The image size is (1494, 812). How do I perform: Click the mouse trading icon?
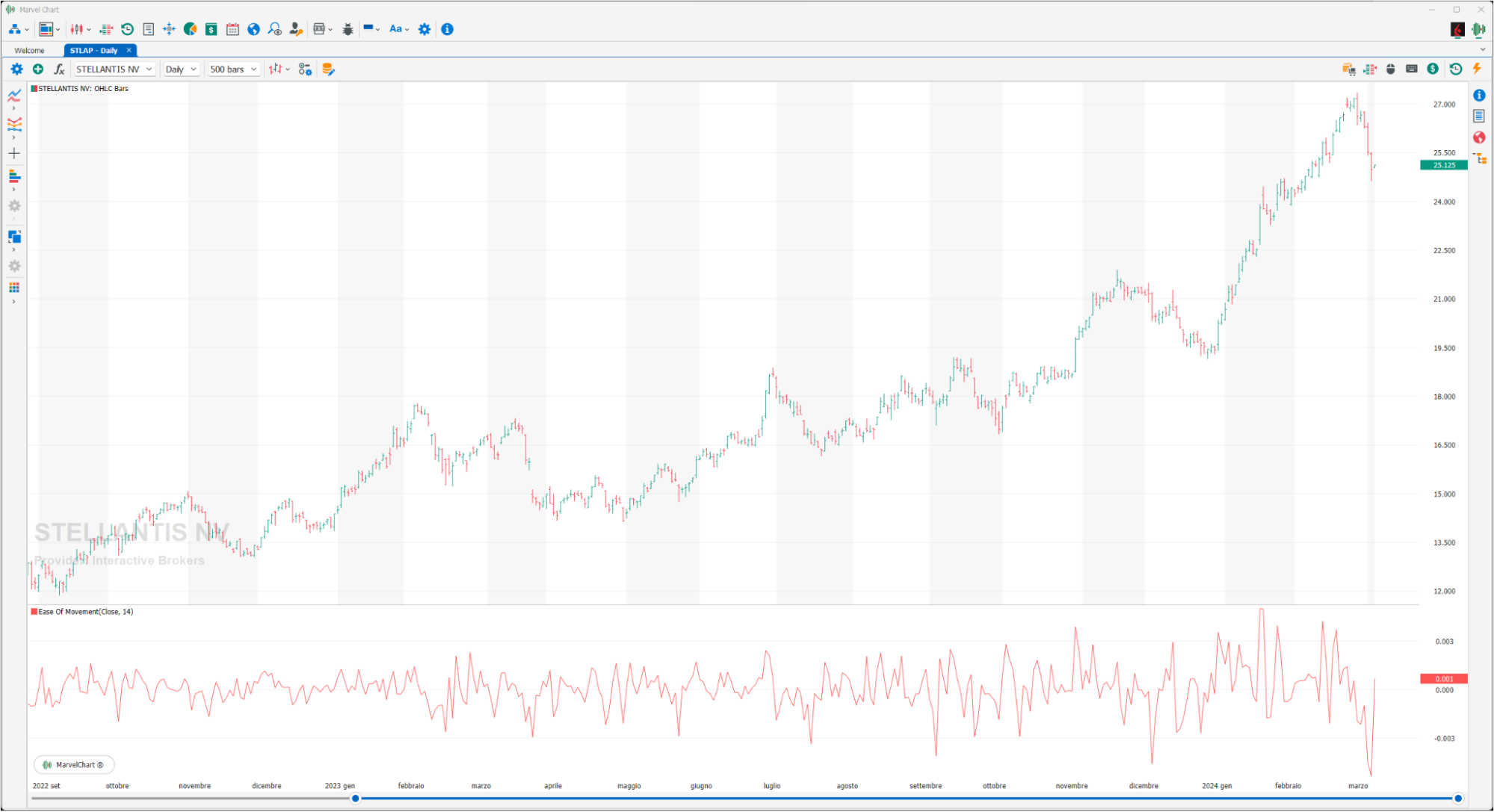click(x=1390, y=69)
